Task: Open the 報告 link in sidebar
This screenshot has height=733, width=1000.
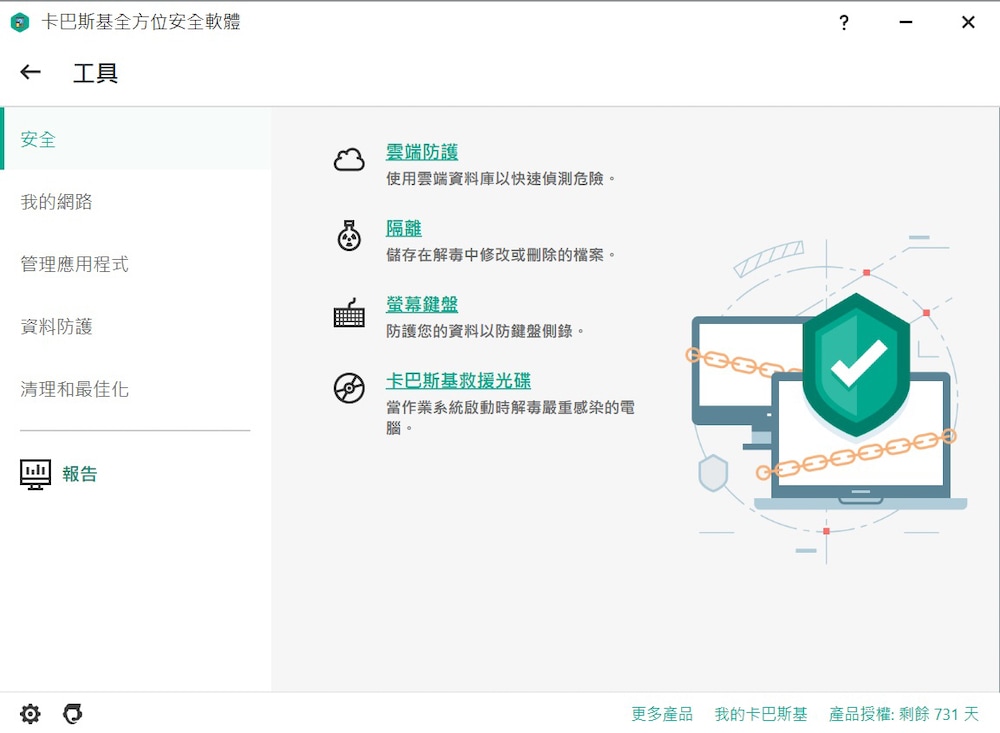Action: (80, 474)
